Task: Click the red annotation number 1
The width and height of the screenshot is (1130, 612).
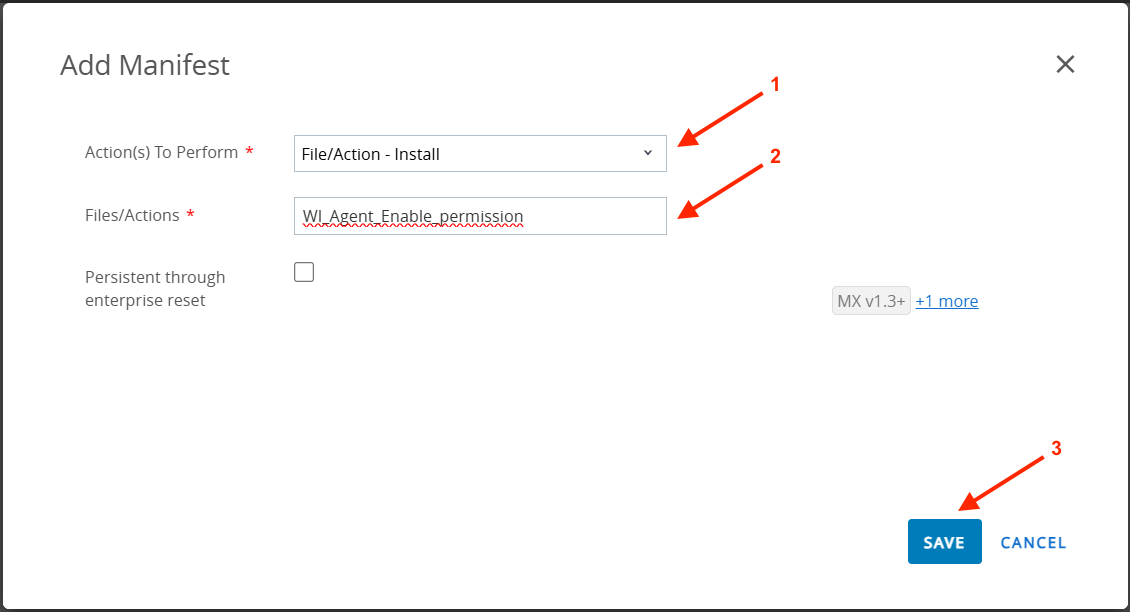Action: click(x=774, y=86)
